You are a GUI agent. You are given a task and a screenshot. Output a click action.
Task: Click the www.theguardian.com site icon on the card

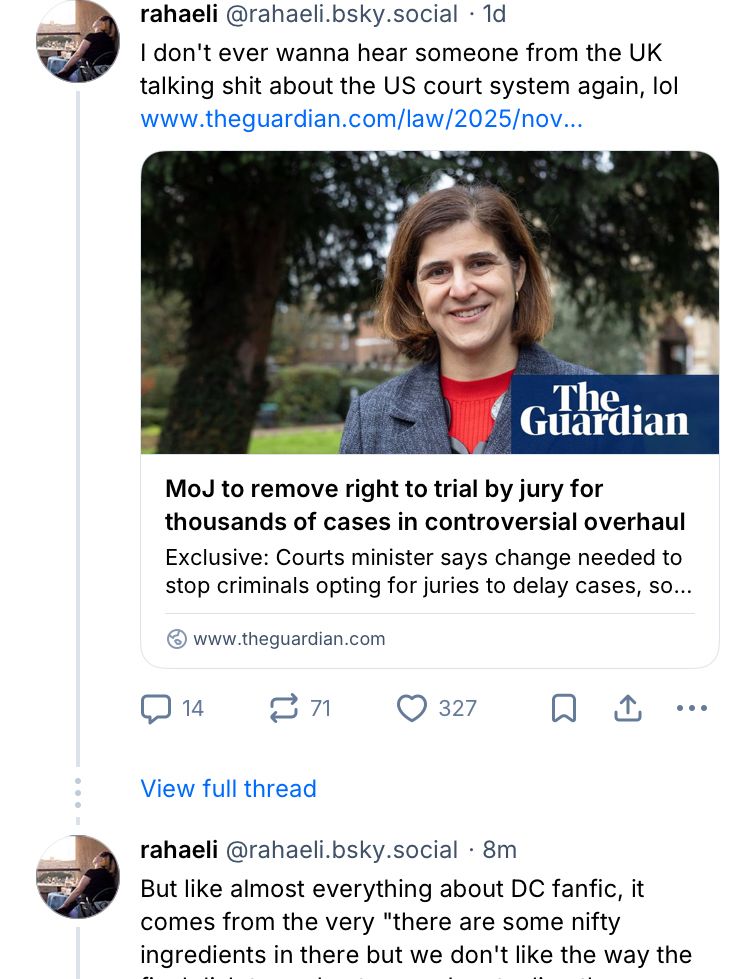tap(175, 639)
